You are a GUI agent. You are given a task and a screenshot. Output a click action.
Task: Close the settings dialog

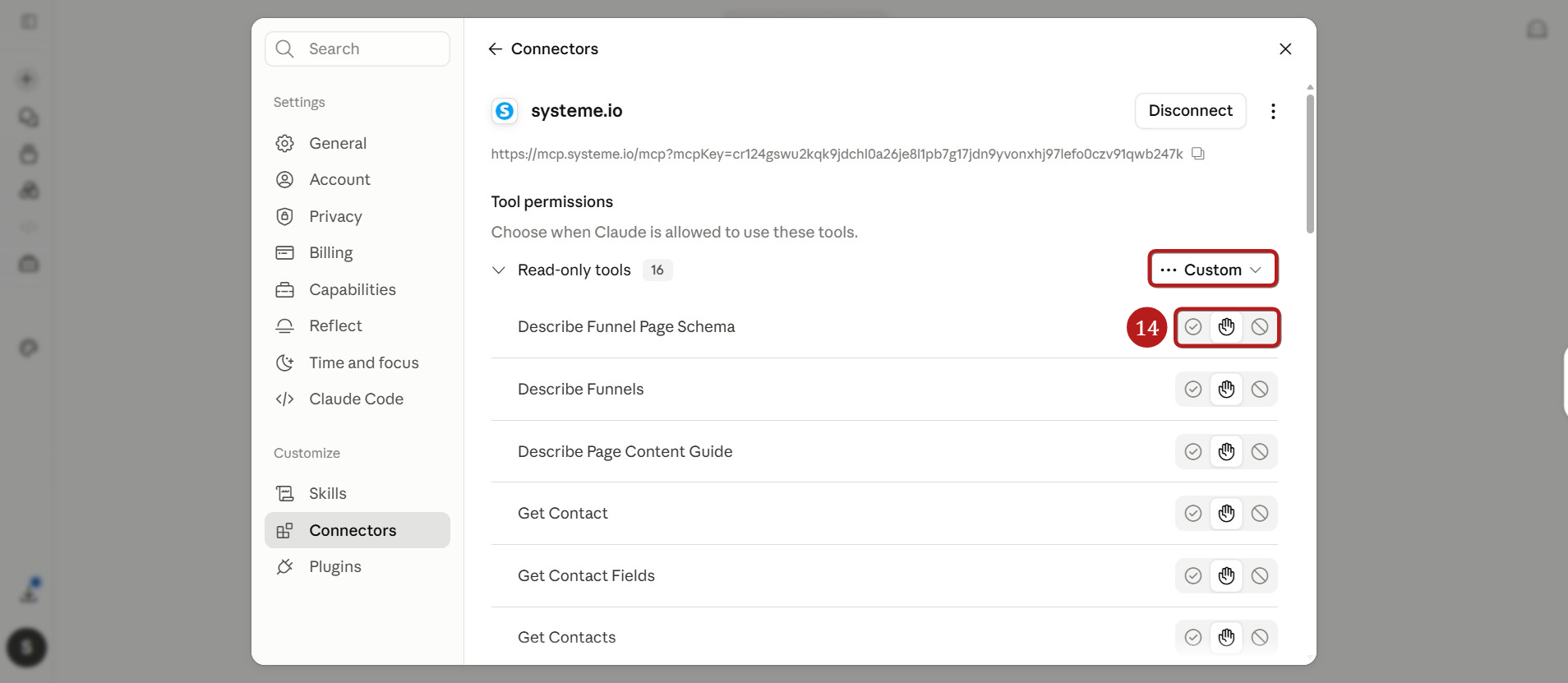[1285, 49]
